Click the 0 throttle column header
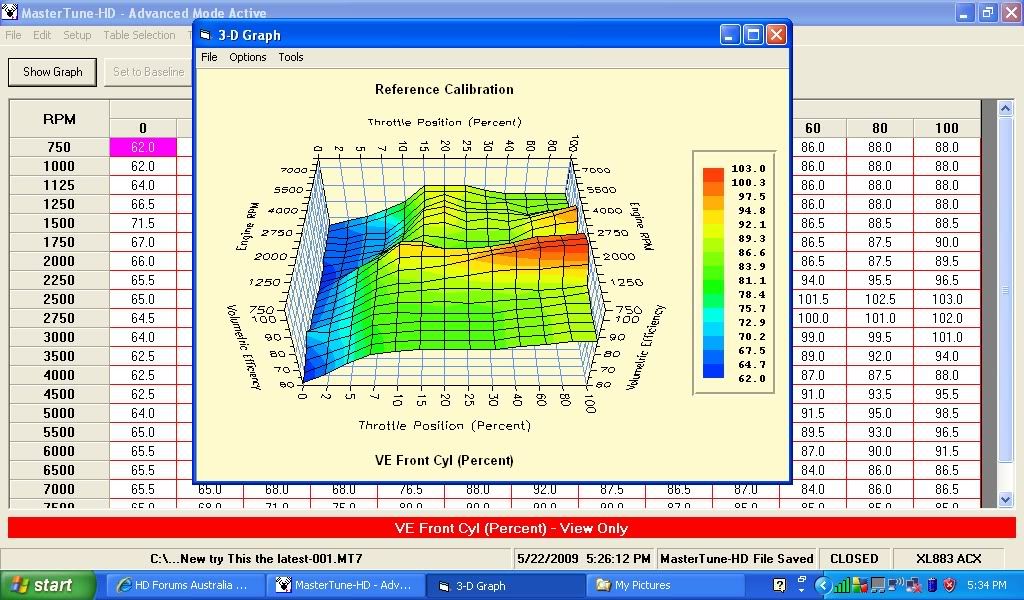The image size is (1024, 600). [143, 128]
